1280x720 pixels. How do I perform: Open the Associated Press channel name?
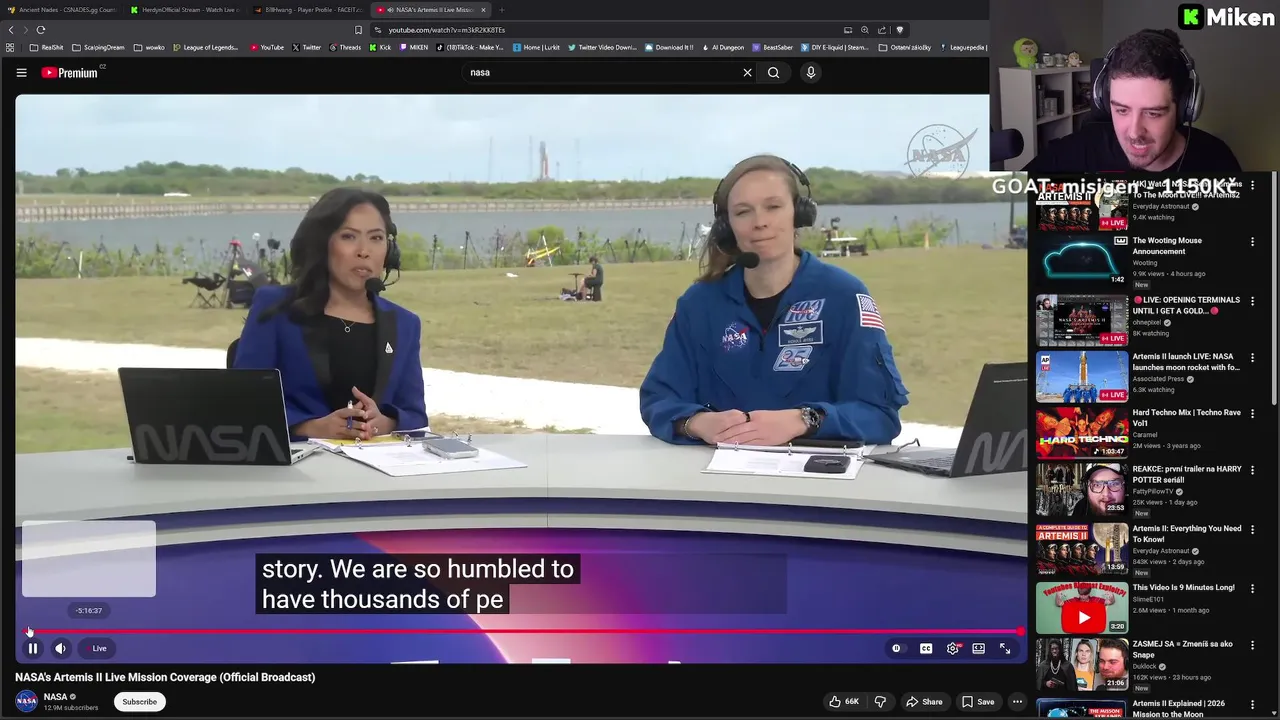coord(1160,379)
